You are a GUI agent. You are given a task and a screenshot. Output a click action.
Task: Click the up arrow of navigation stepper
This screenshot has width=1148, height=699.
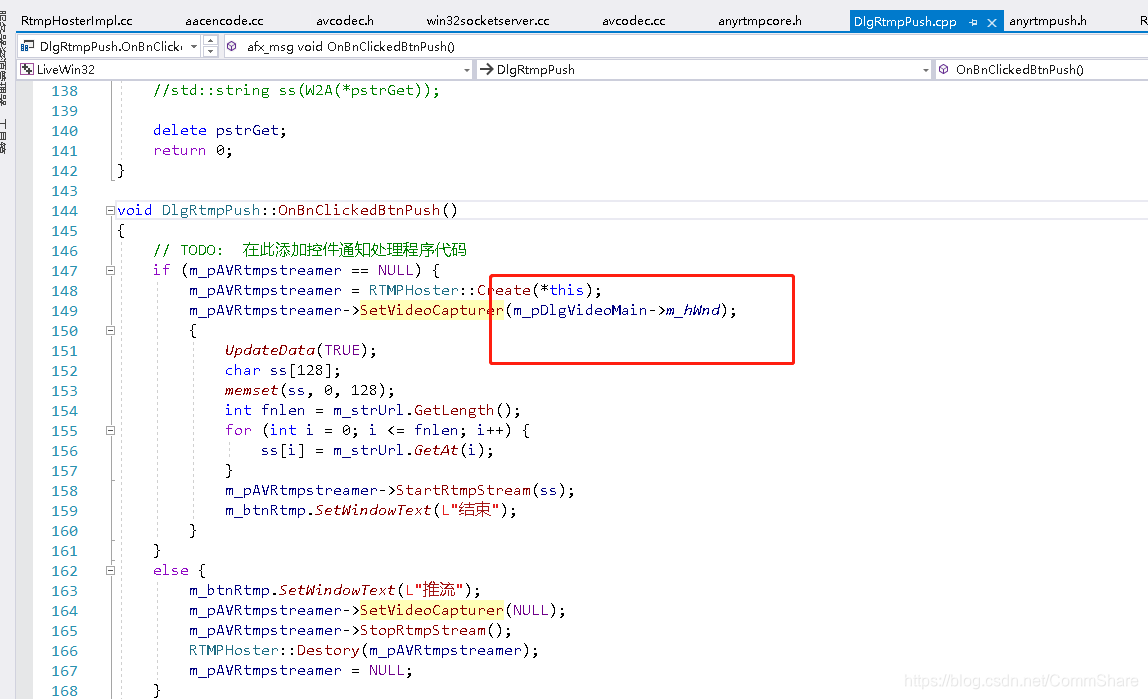[x=210, y=41]
